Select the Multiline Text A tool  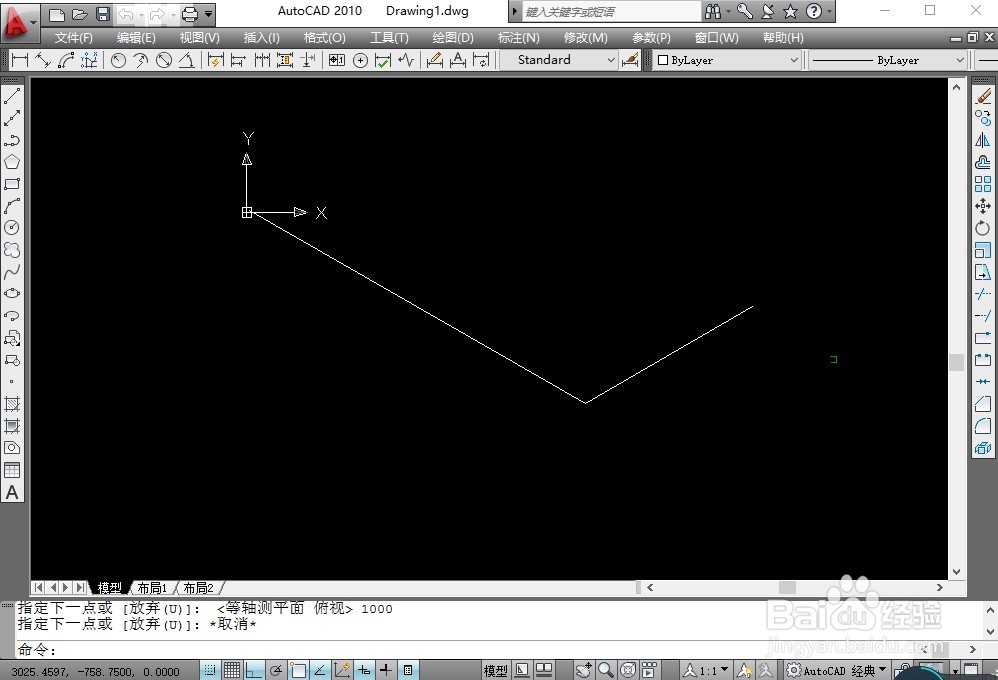[x=12, y=492]
